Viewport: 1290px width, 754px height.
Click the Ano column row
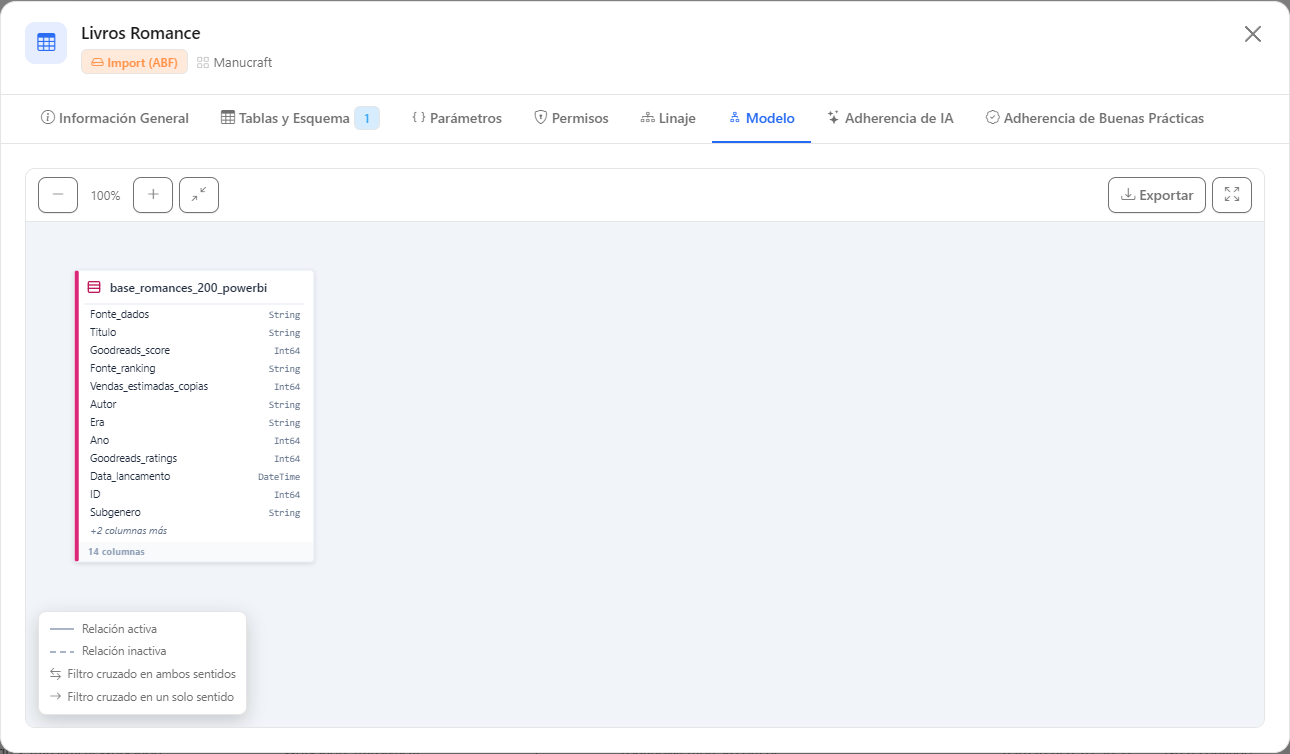click(x=195, y=440)
